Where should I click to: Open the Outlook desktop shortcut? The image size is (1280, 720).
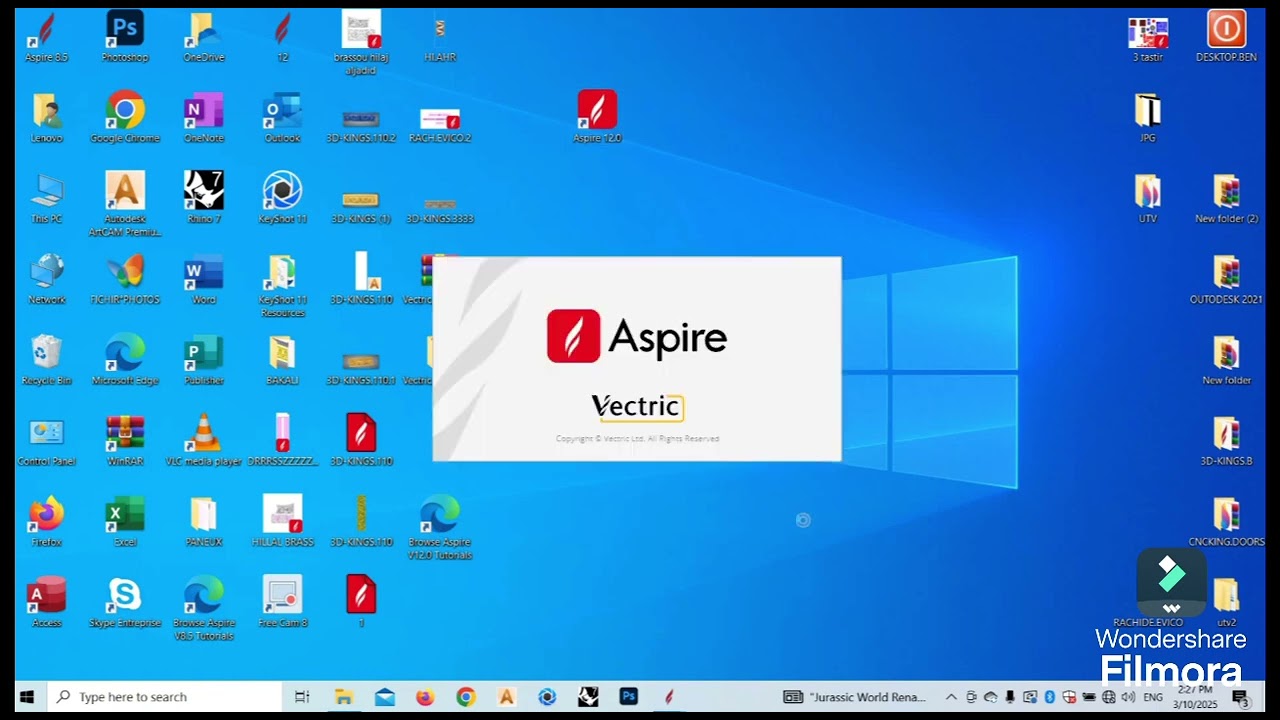[x=282, y=118]
